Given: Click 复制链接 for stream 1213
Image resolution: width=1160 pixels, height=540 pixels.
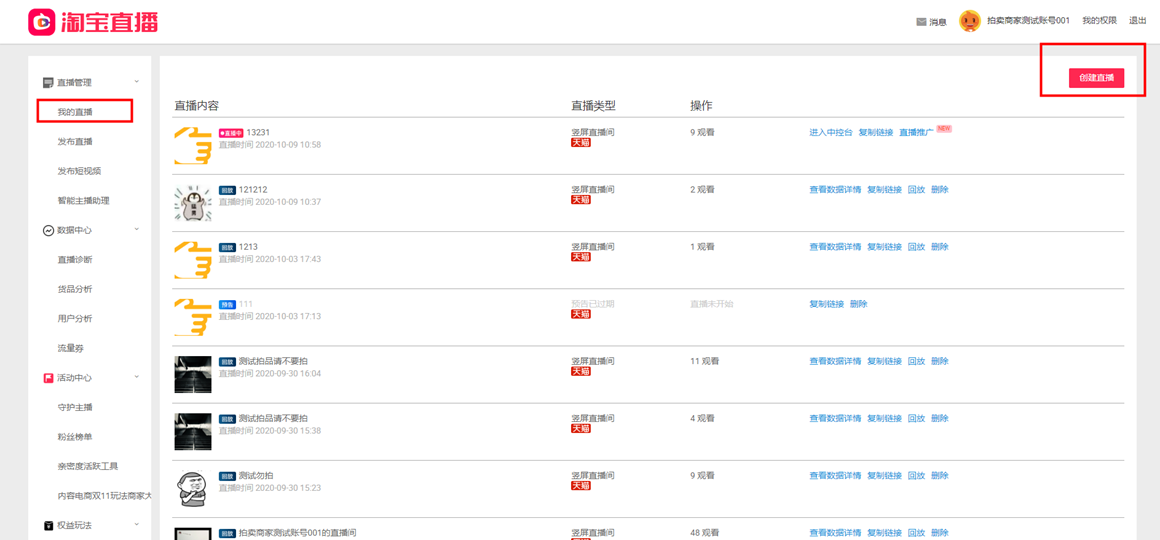Looking at the screenshot, I should pyautogui.click(x=885, y=246).
